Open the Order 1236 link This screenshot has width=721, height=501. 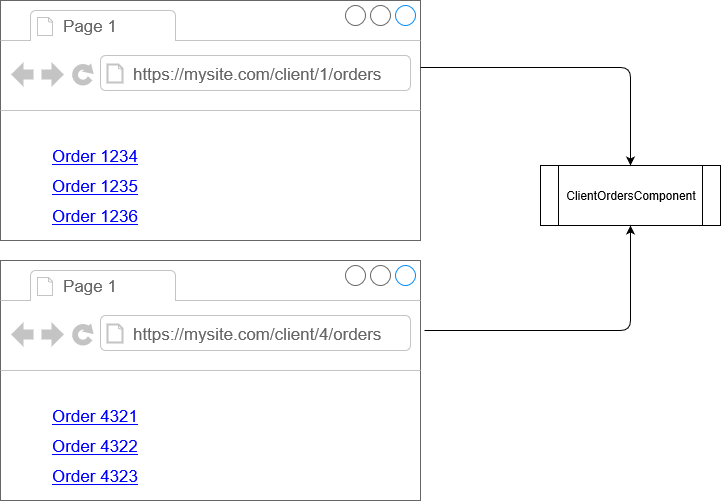click(95, 216)
